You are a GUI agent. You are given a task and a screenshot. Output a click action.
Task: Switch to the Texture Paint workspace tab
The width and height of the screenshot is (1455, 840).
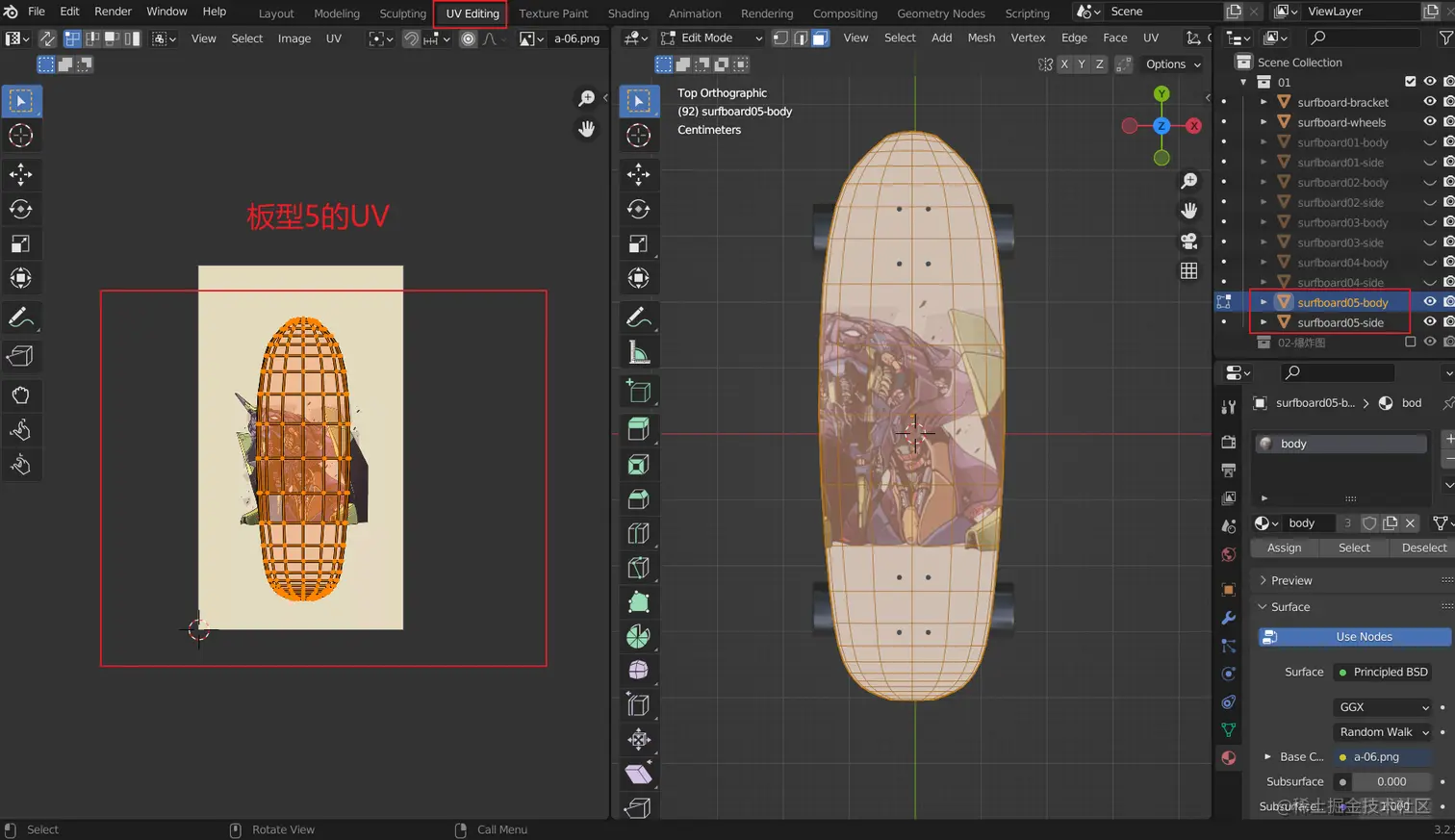pyautogui.click(x=553, y=13)
